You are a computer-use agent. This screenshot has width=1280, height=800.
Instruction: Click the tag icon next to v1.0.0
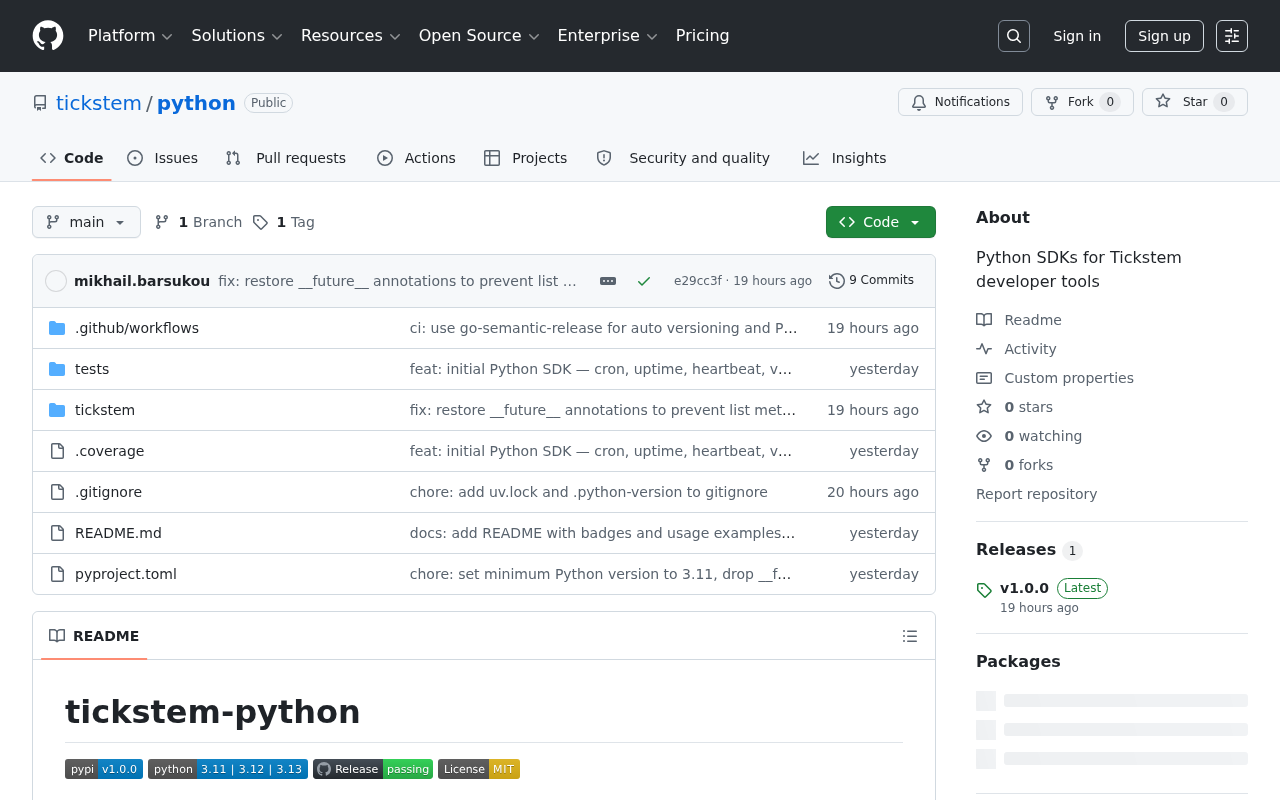tap(984, 590)
